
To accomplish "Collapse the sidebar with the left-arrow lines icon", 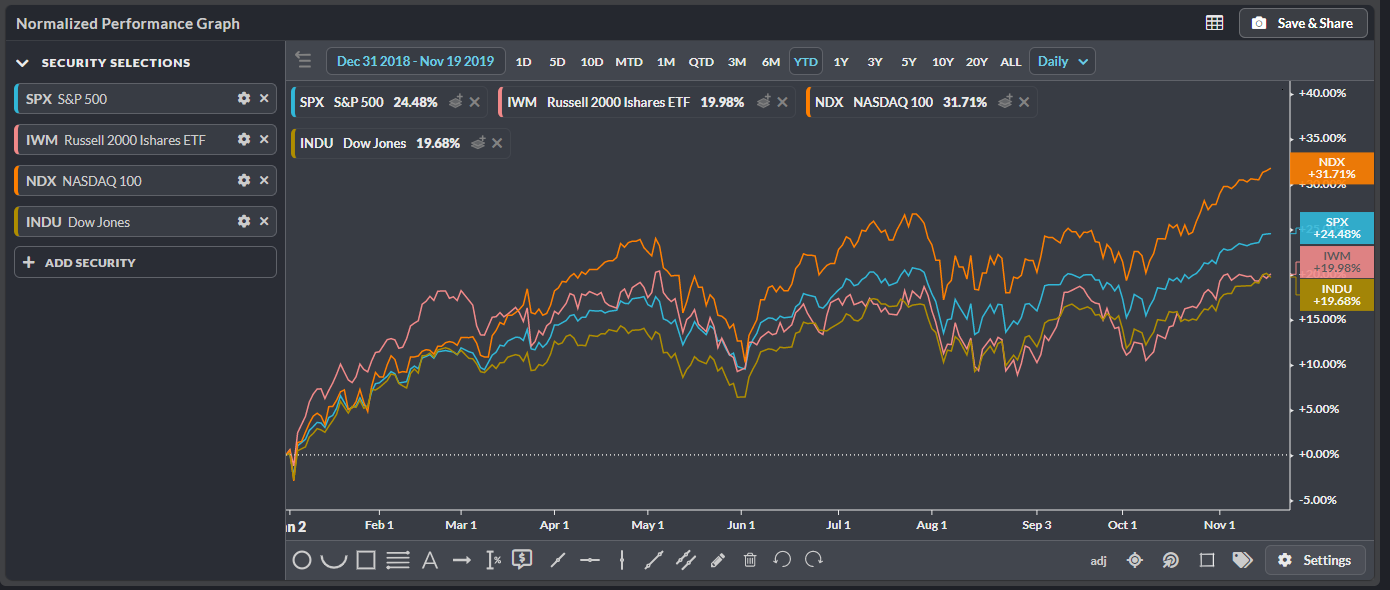I will (x=303, y=61).
